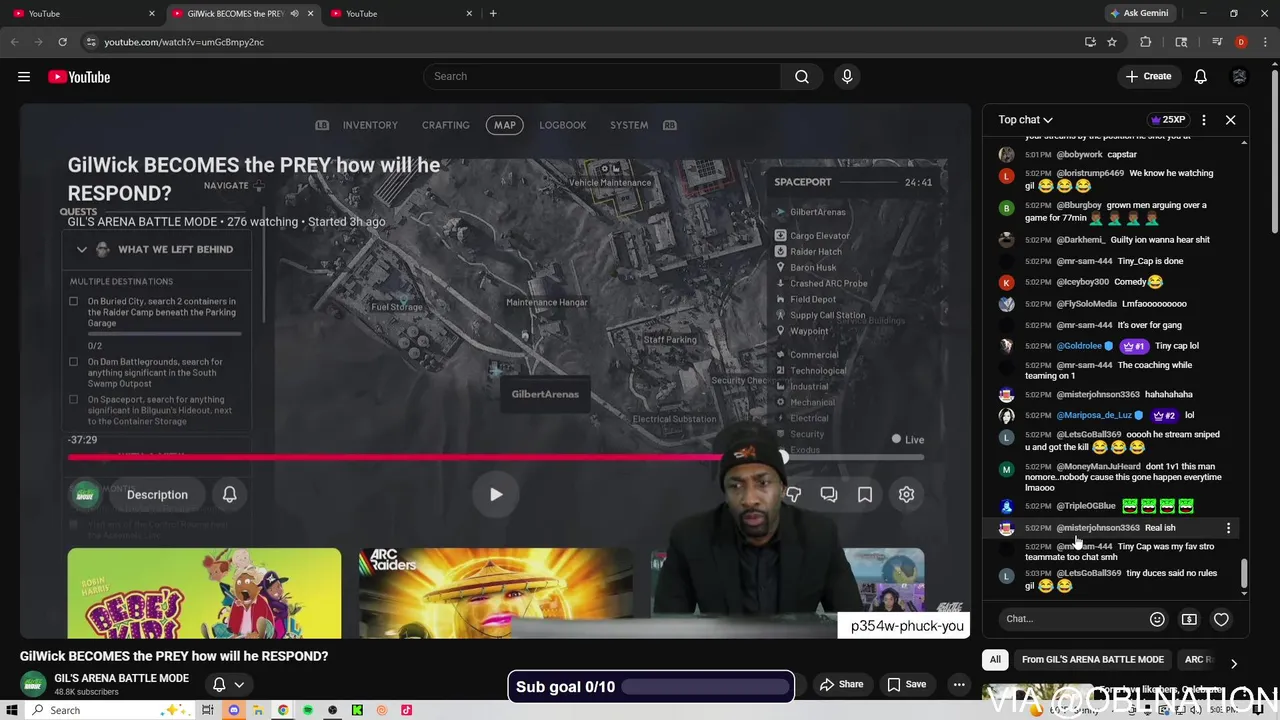Viewport: 1280px width, 720px height.
Task: Open YouTube notifications bell in header
Action: 1200,77
